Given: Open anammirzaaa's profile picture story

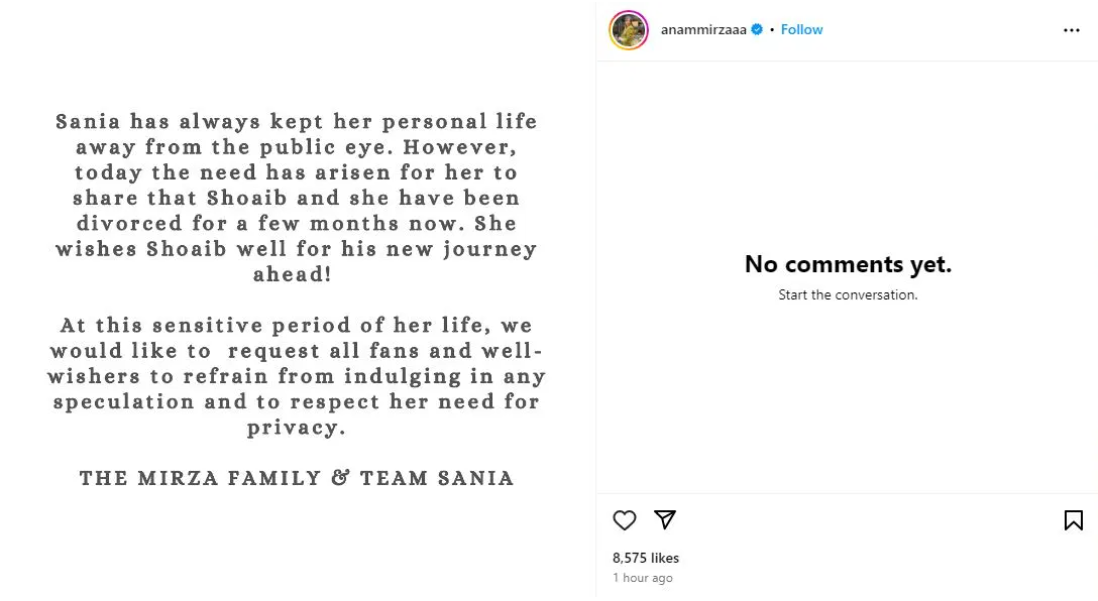Looking at the screenshot, I should click(629, 30).
